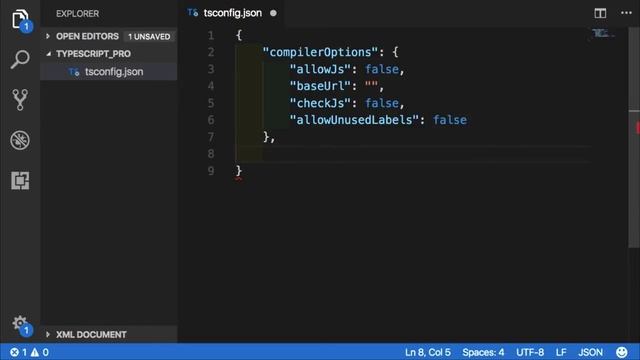Click the "allowUnusedLabels" key on line 6
This screenshot has height=360, width=640.
[x=354, y=120]
